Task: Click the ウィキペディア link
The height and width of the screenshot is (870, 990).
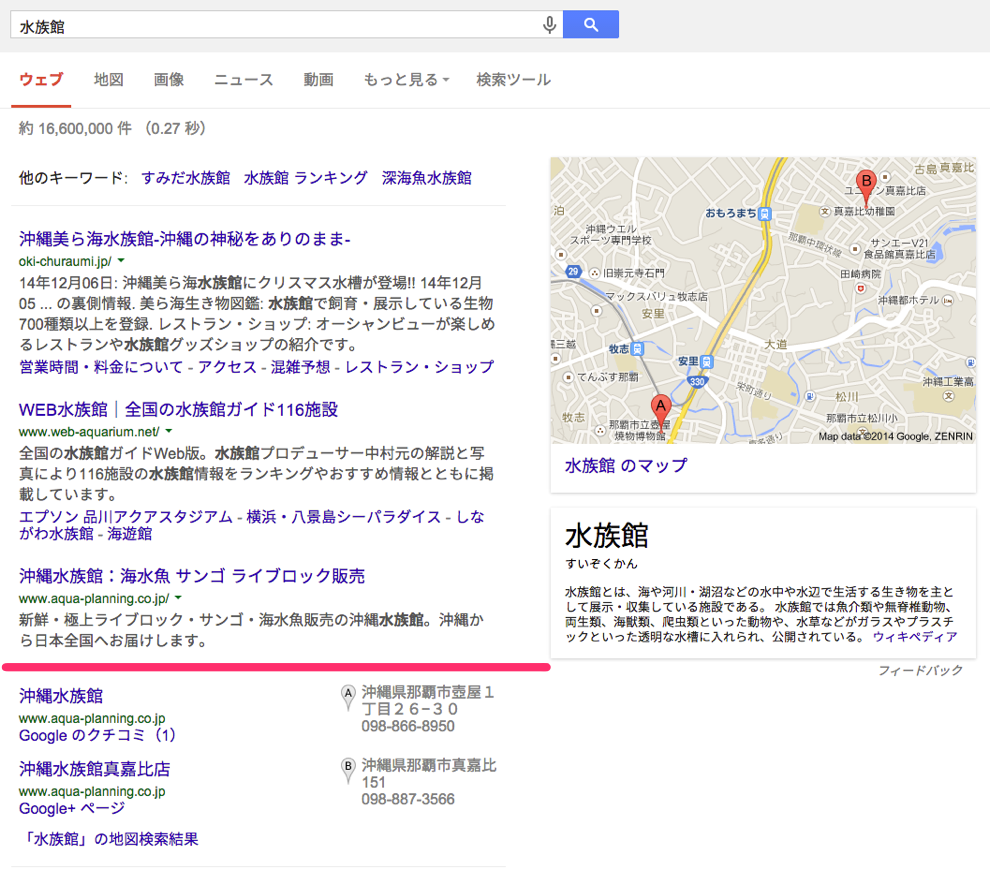Action: point(914,637)
